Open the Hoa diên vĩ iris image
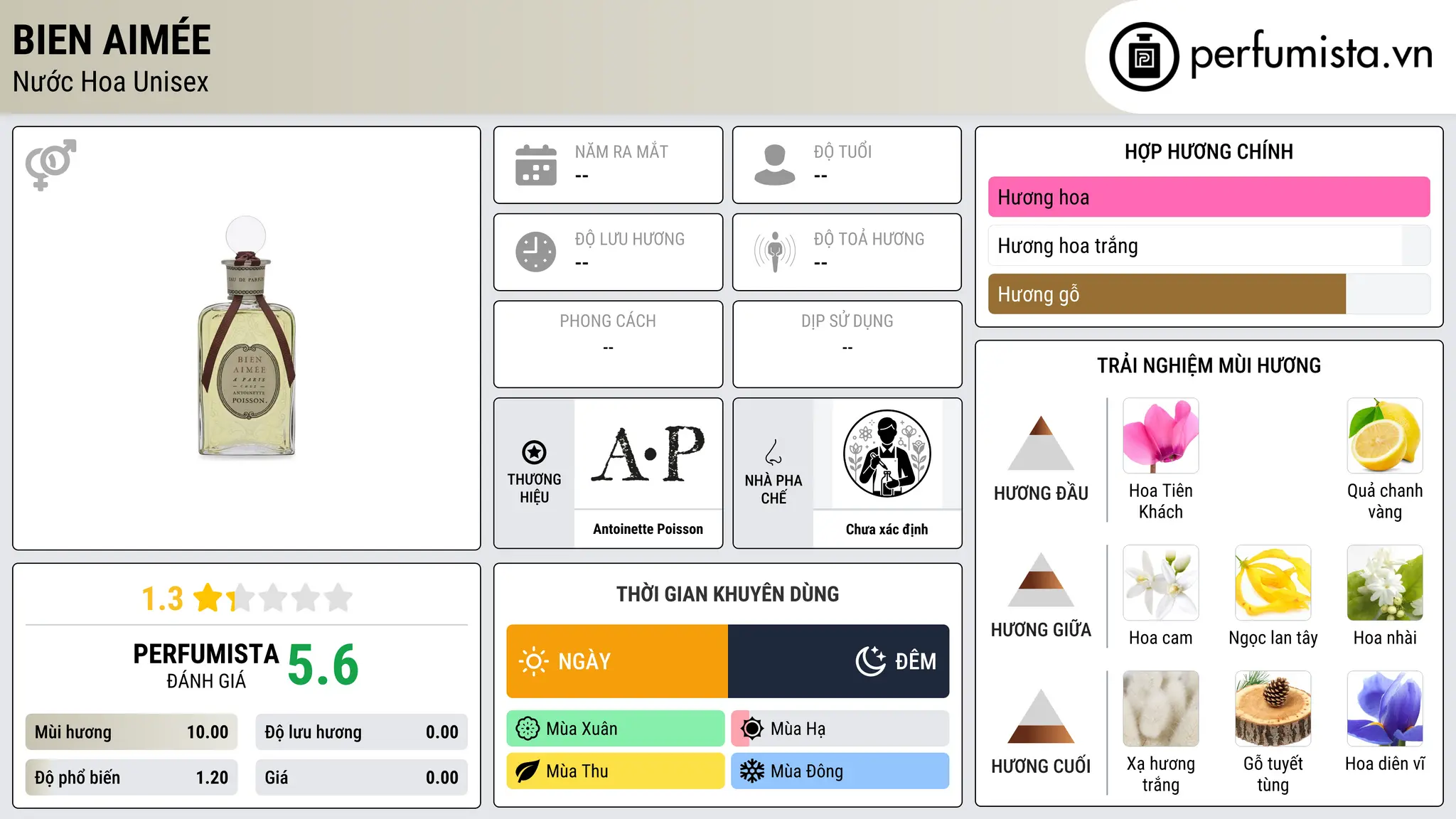 pos(1385,709)
